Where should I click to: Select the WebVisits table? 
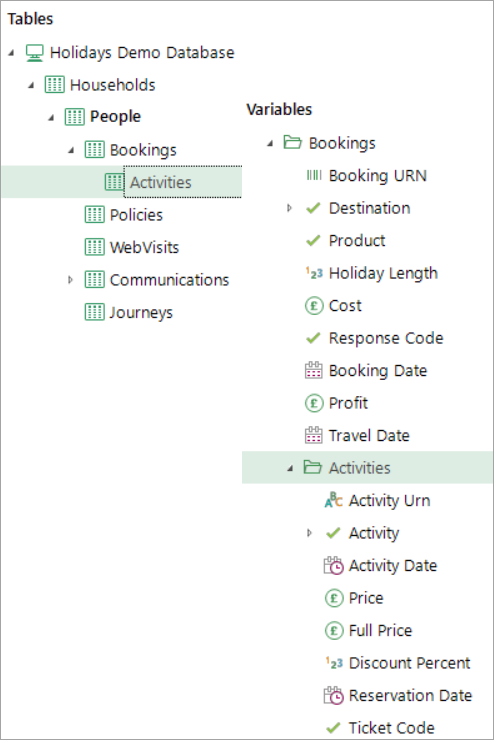[x=132, y=247]
